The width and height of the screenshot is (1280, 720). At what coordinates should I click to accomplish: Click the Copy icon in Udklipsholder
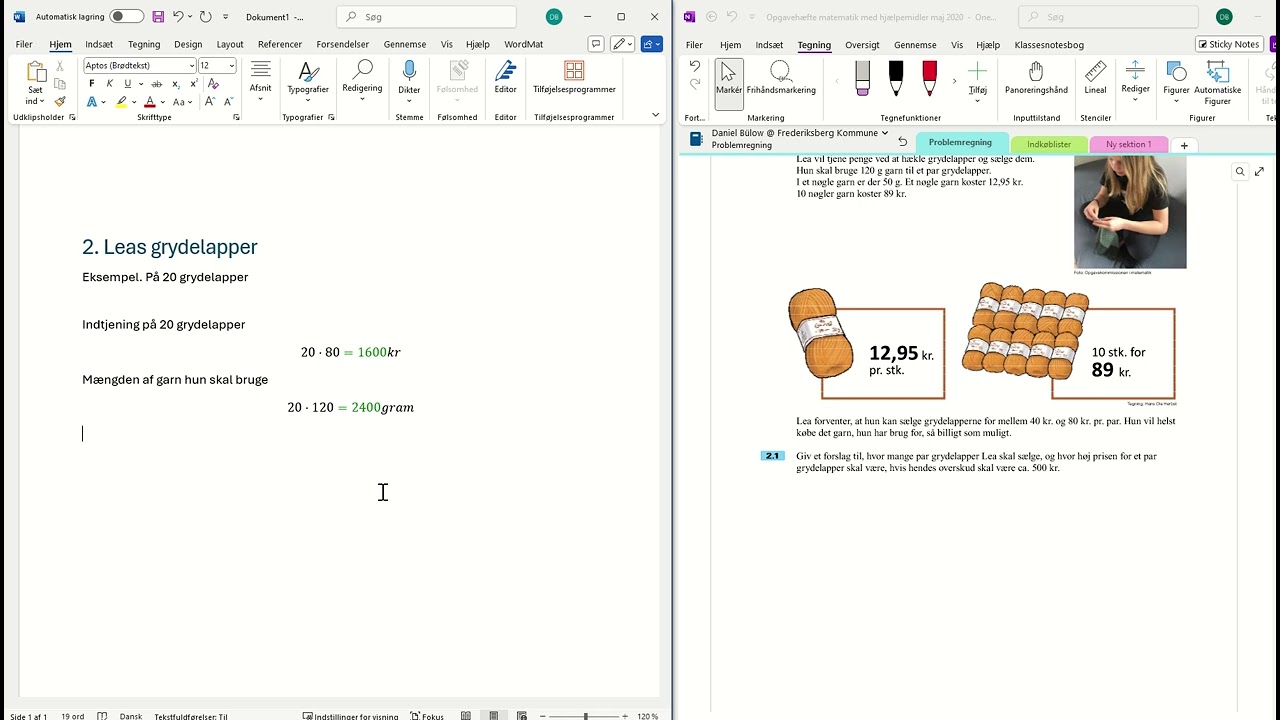tap(60, 84)
